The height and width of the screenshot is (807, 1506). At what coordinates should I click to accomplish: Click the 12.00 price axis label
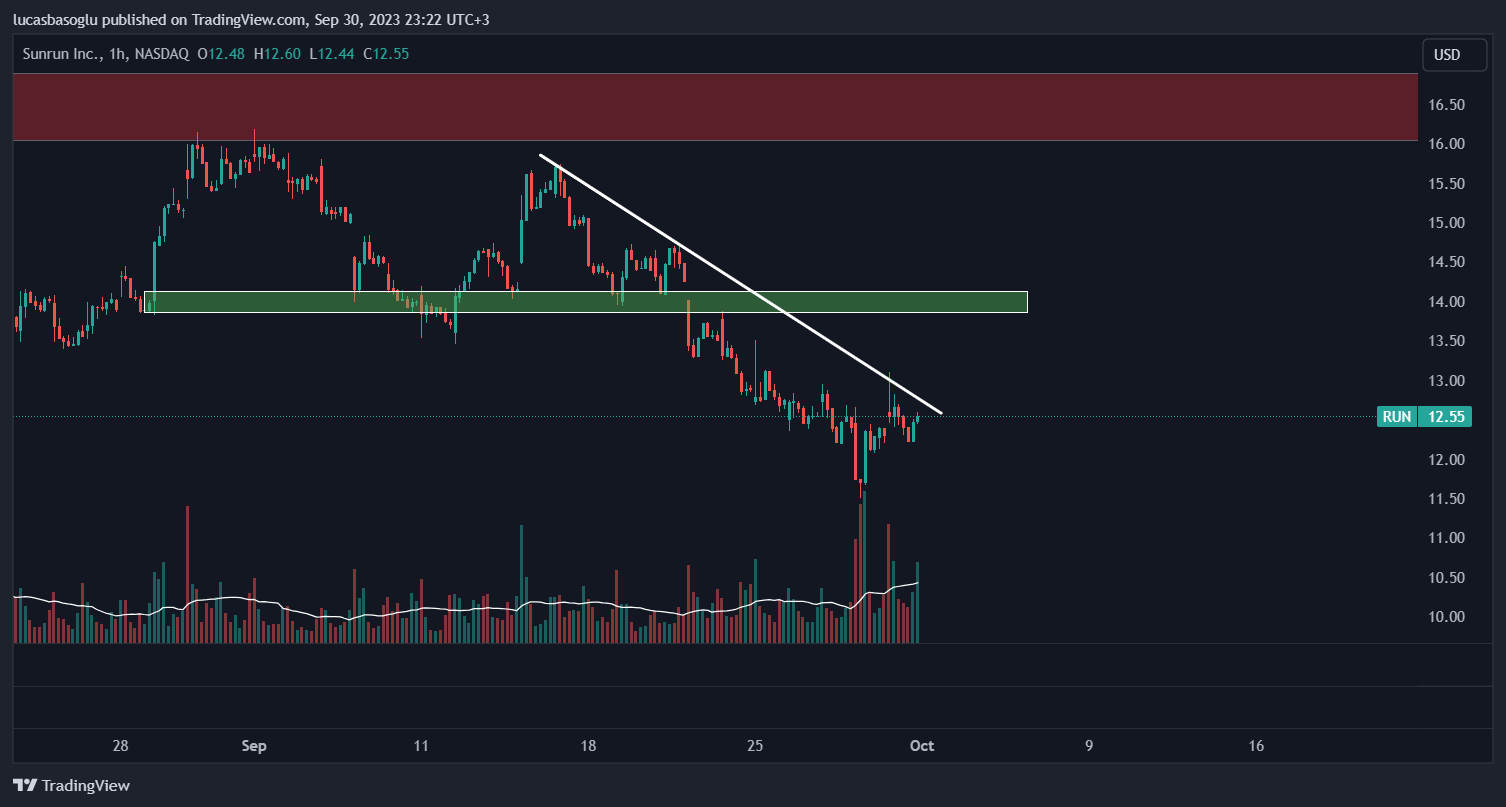click(x=1447, y=460)
